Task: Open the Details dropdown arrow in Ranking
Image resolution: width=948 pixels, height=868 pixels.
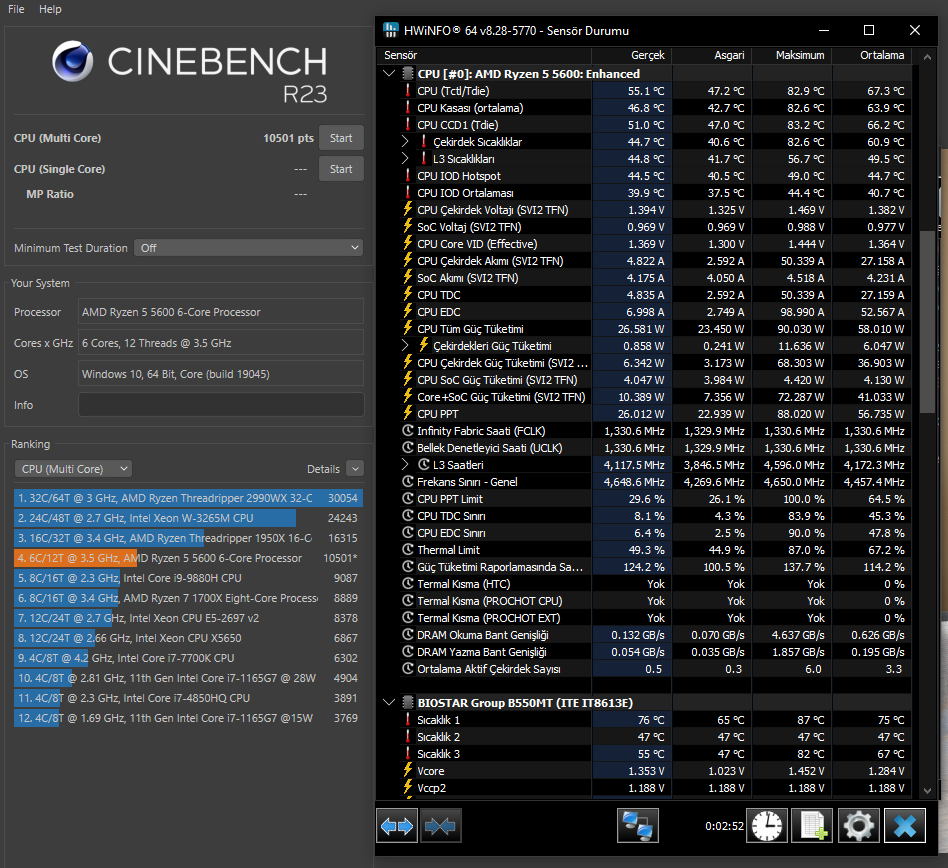Action: (356, 469)
